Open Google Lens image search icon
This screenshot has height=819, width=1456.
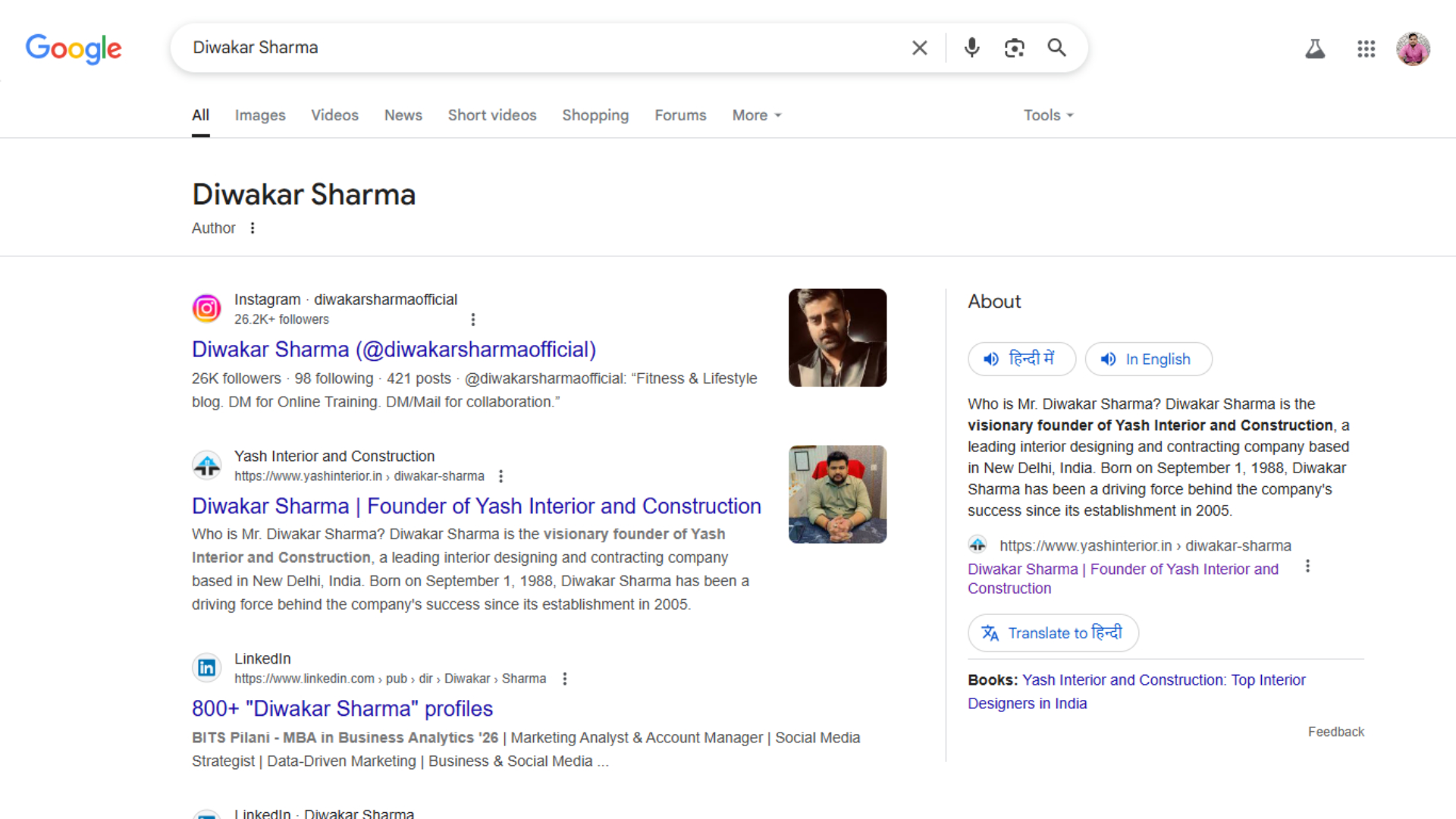1014,48
